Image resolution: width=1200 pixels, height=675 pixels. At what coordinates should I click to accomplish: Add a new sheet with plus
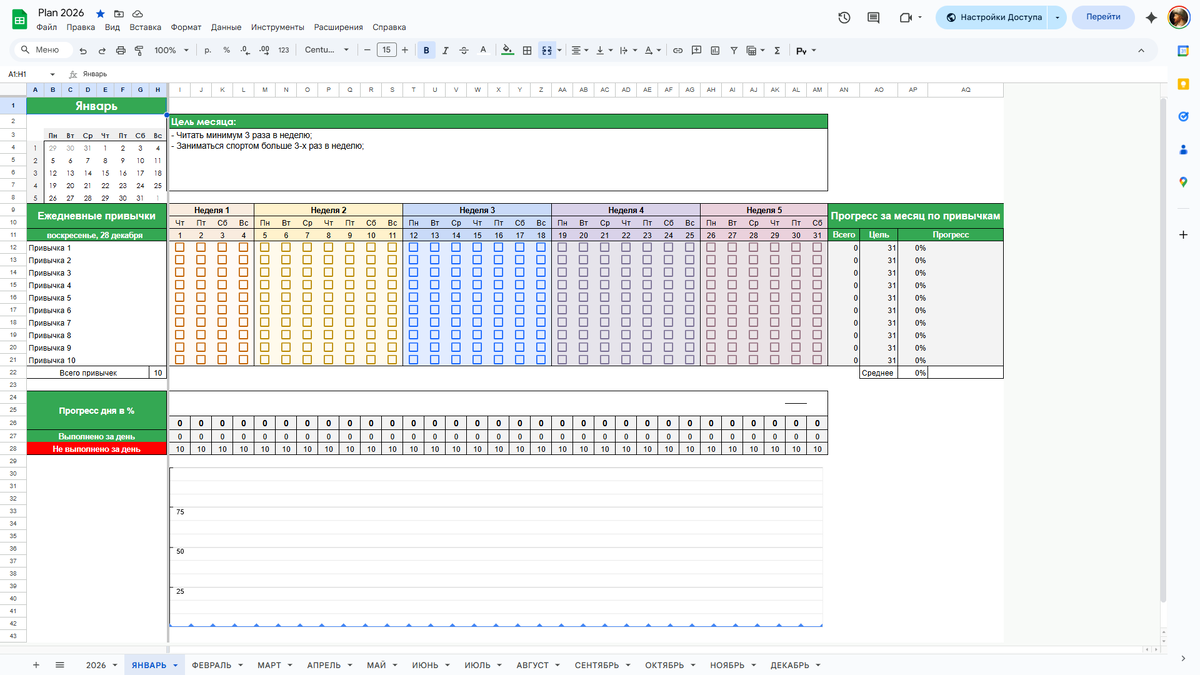coord(36,665)
